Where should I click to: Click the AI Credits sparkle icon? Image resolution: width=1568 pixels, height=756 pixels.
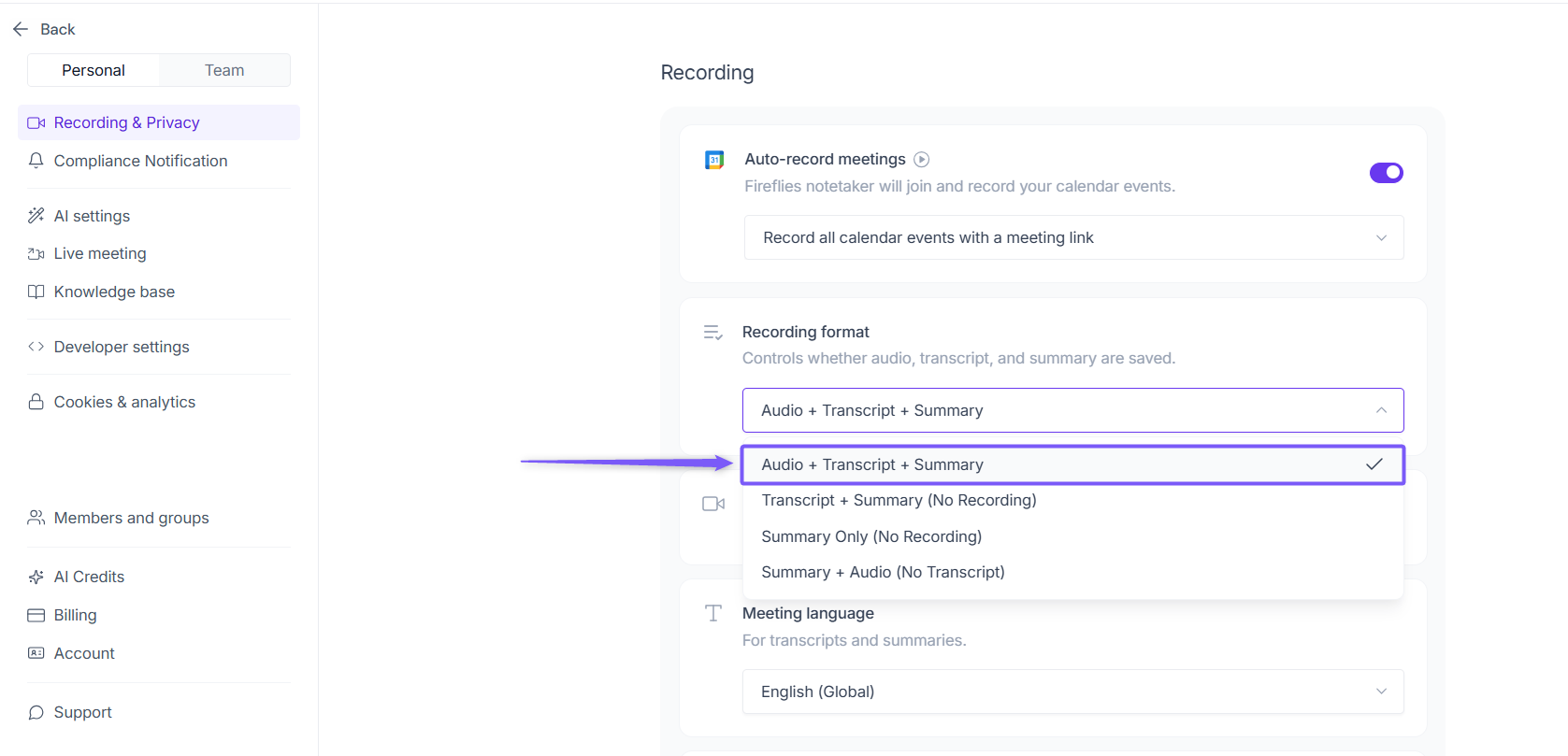pyautogui.click(x=36, y=577)
